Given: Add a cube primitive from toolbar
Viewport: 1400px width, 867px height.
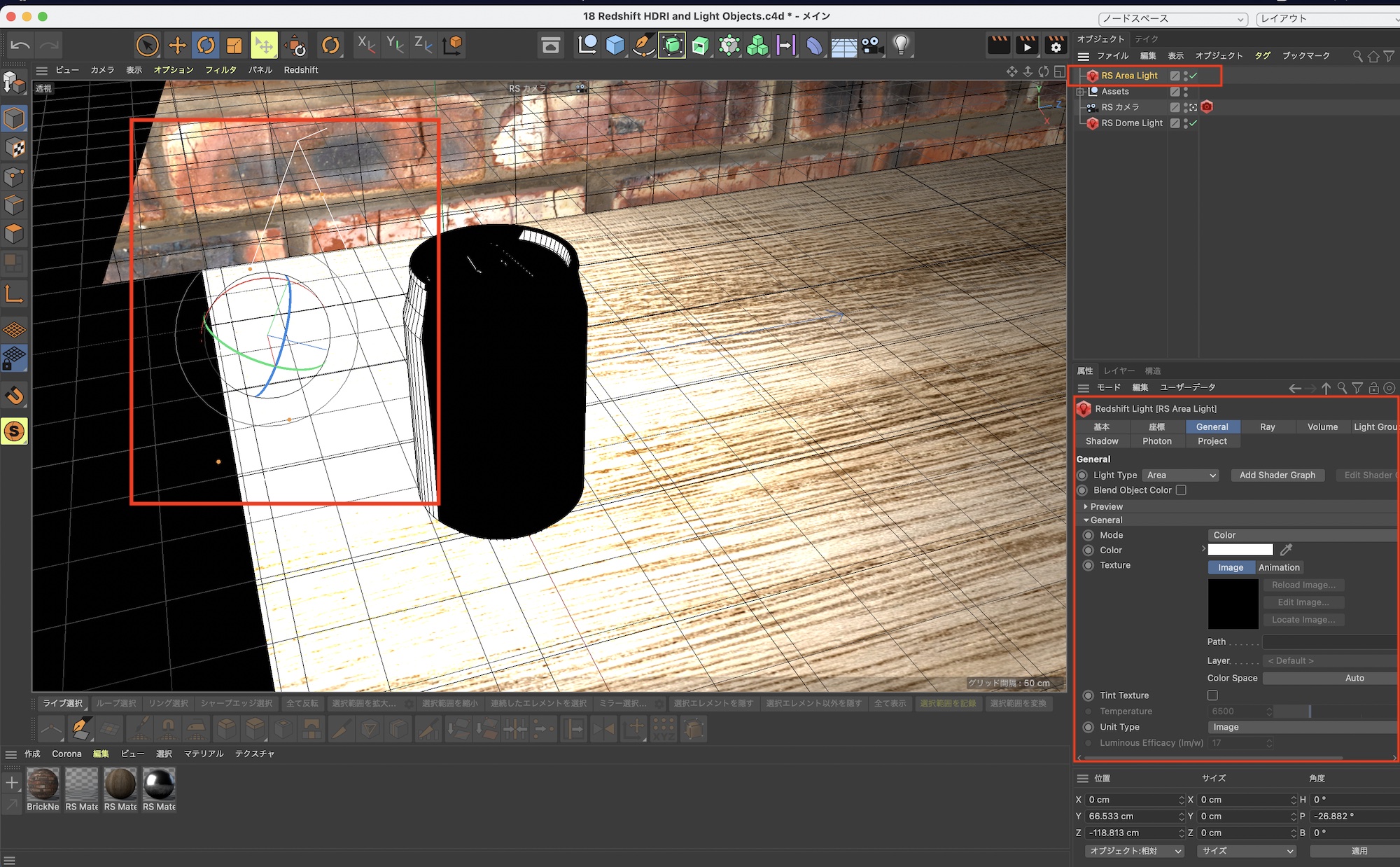Looking at the screenshot, I should 615,46.
